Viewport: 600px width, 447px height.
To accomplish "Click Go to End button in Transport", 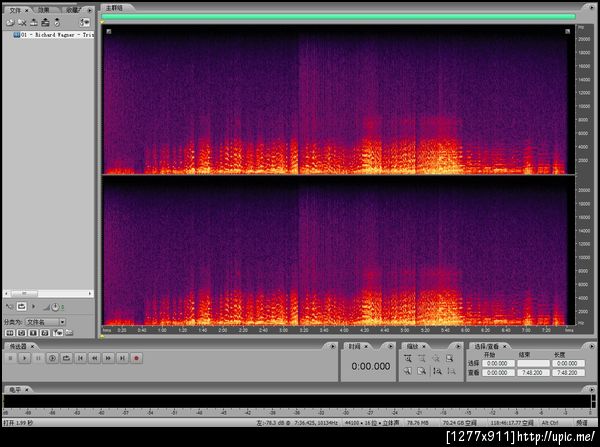I will click(122, 358).
